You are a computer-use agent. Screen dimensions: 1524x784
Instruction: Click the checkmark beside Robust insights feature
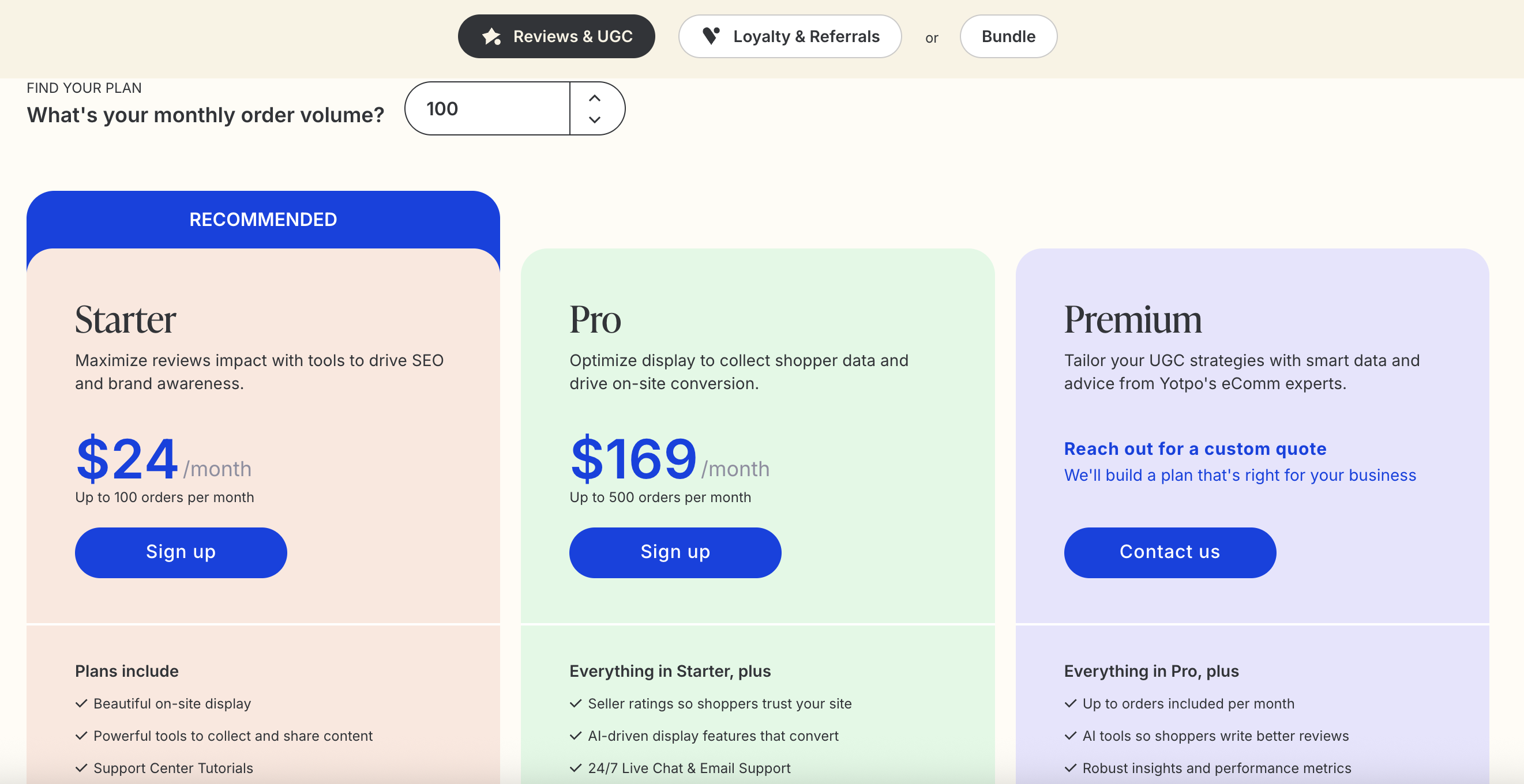pos(1069,768)
